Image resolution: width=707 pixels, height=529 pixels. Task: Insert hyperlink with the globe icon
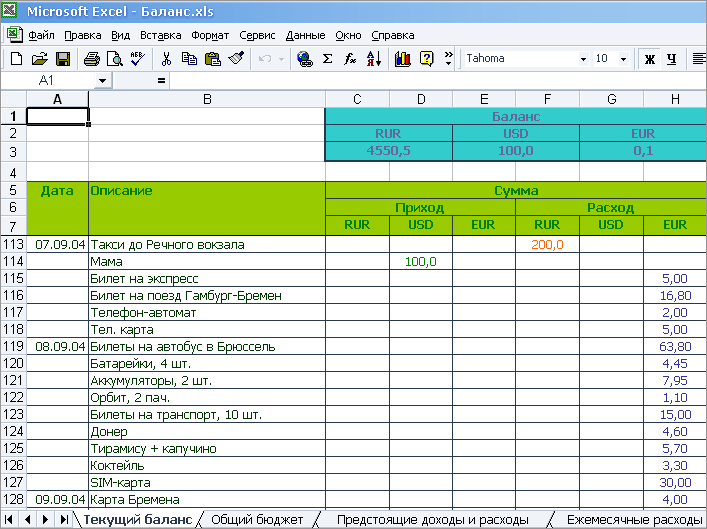coord(305,59)
